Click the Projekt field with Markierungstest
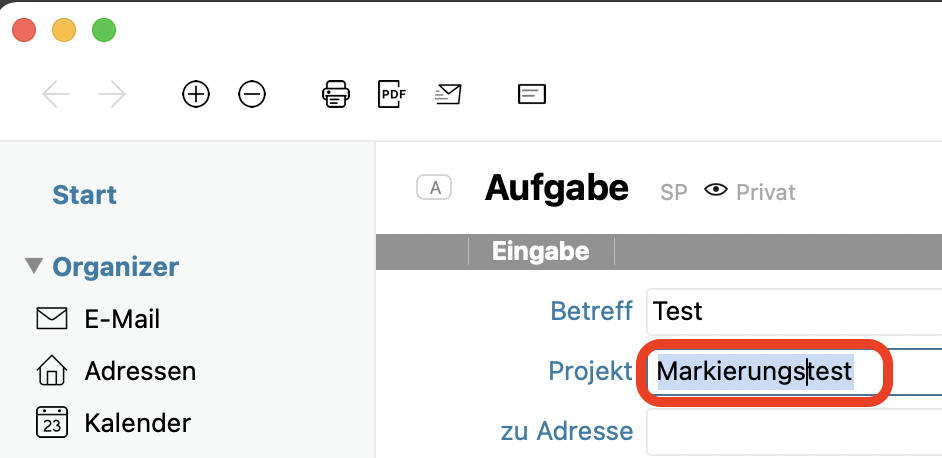The image size is (942, 458). [x=760, y=372]
